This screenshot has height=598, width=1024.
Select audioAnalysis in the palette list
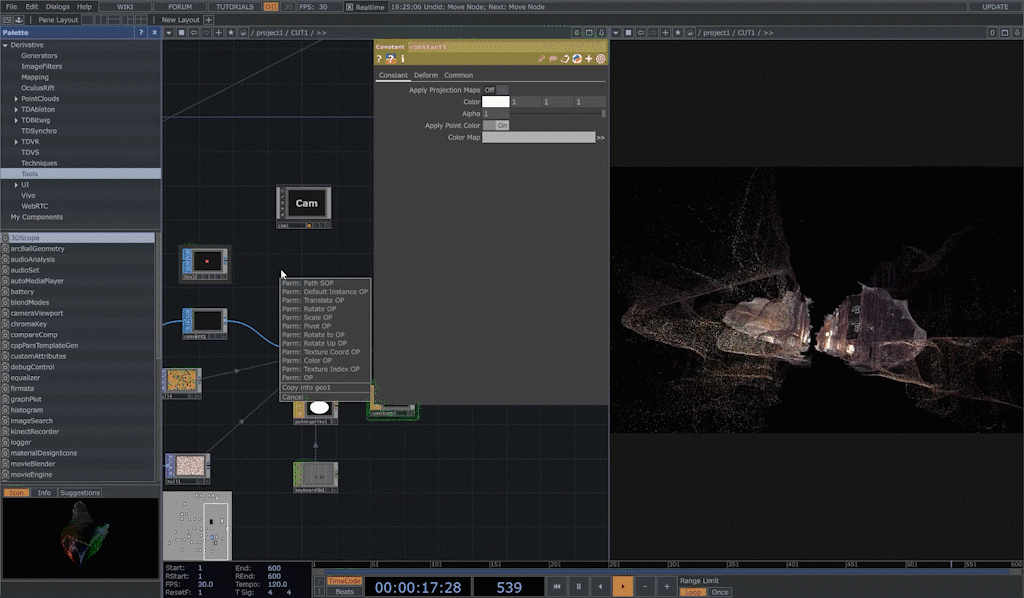[x=34, y=259]
